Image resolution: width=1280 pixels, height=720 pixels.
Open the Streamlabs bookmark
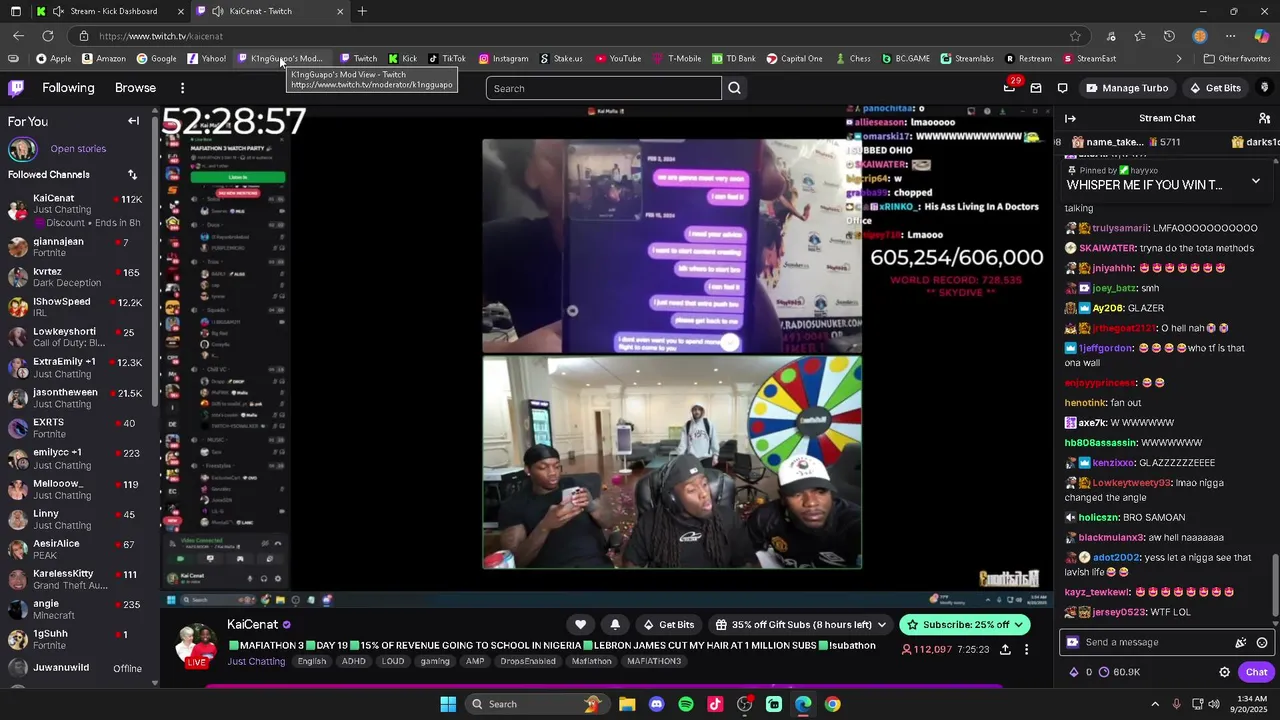(x=967, y=59)
